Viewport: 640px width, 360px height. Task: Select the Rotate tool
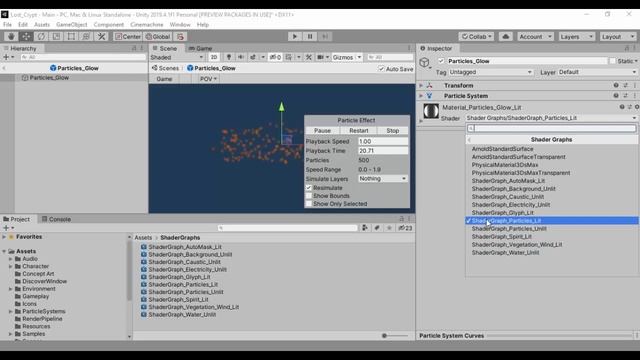pyautogui.click(x=41, y=36)
